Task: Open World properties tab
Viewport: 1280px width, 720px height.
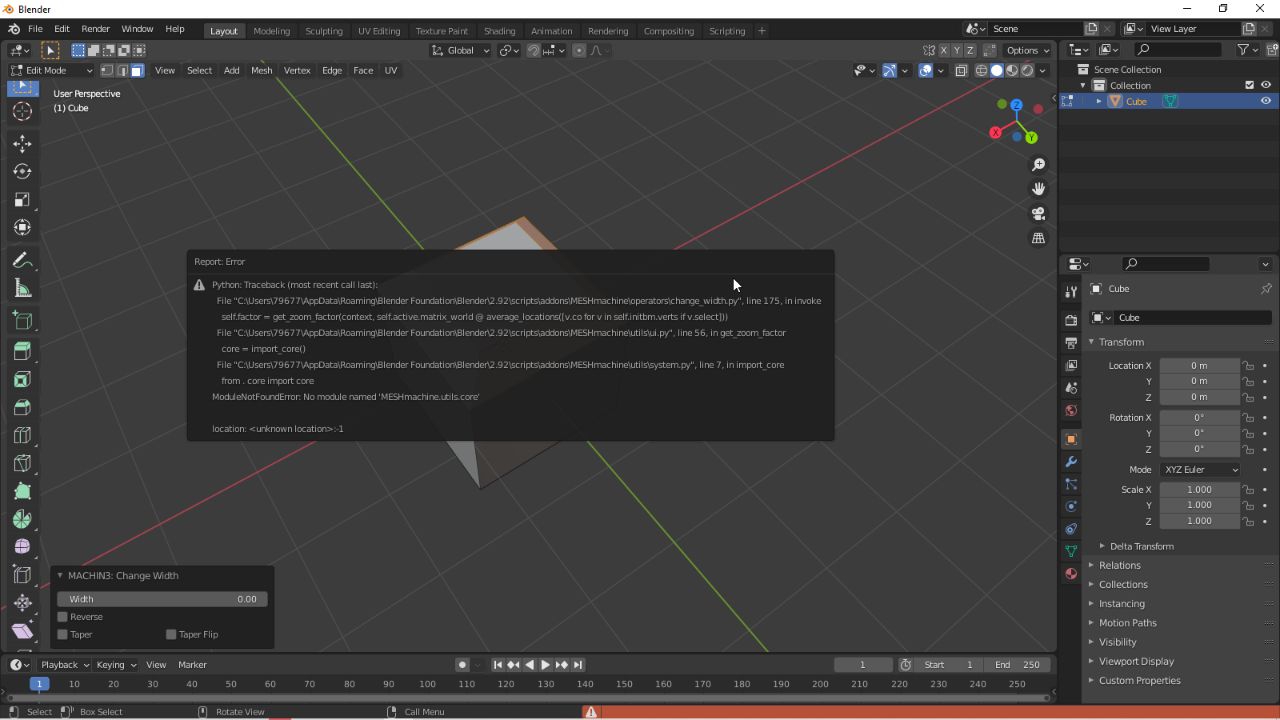Action: tap(1071, 410)
